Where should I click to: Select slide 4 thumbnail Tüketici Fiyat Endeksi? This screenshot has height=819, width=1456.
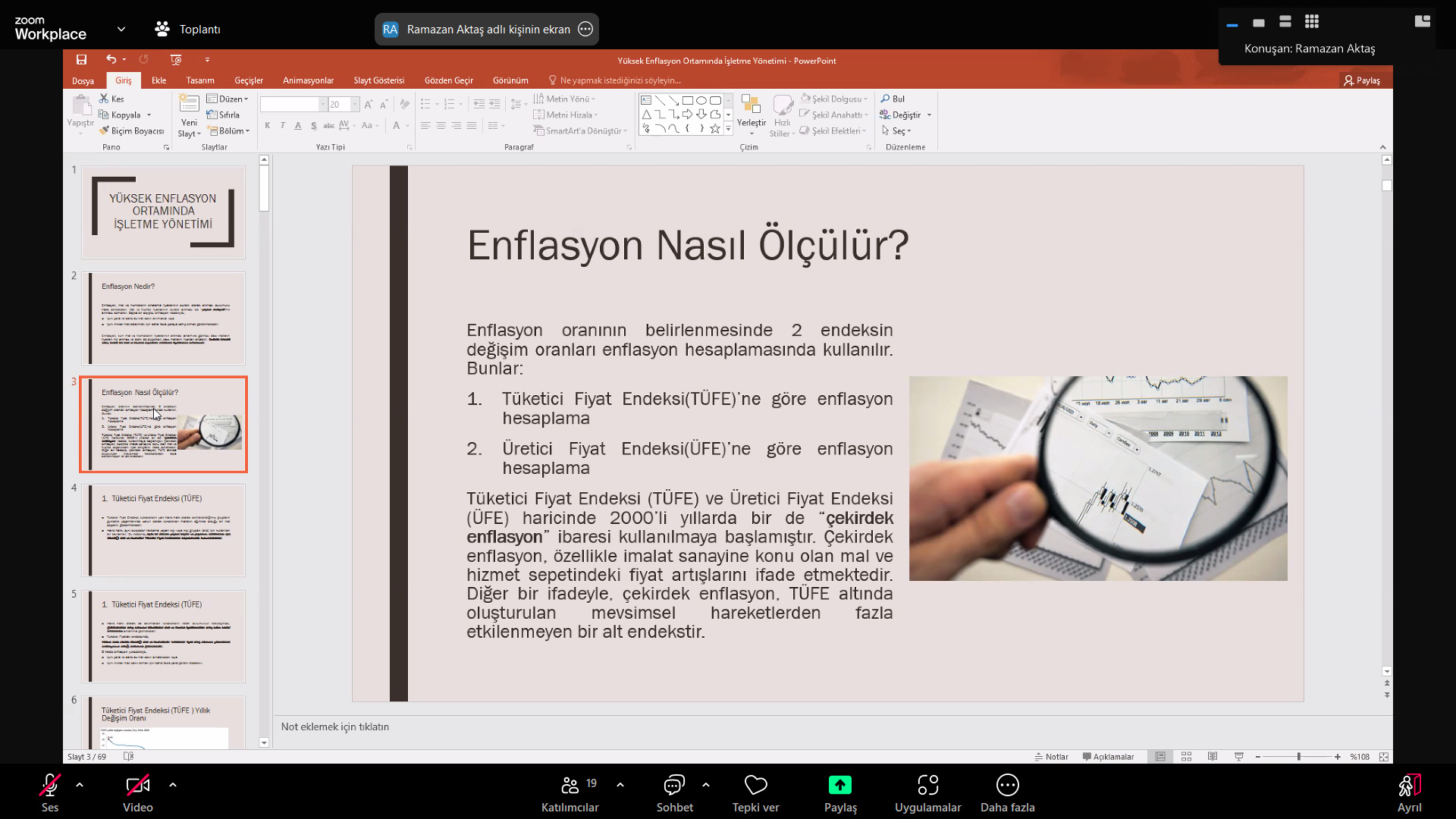click(163, 530)
